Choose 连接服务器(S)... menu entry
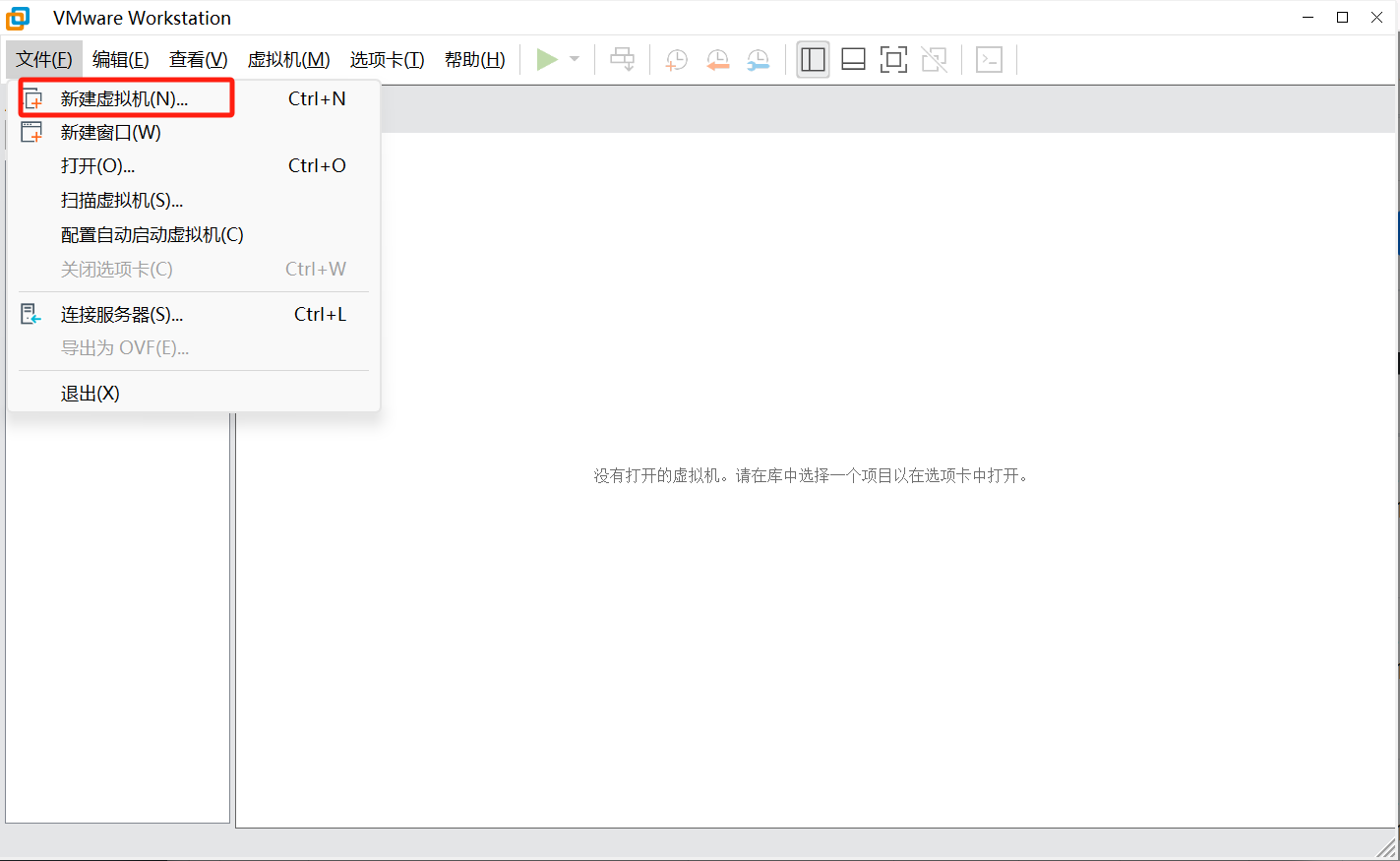This screenshot has width=1400, height=861. point(194,314)
